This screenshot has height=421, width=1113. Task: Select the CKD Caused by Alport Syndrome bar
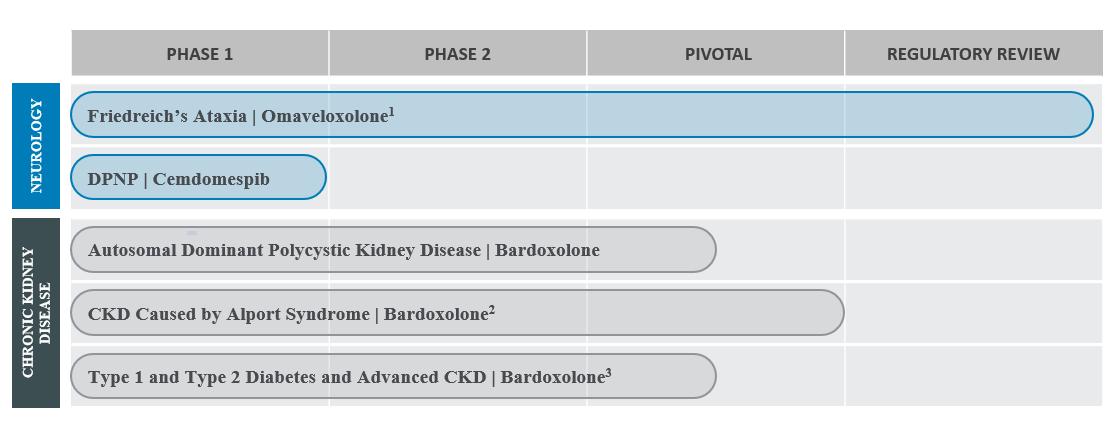click(x=456, y=314)
